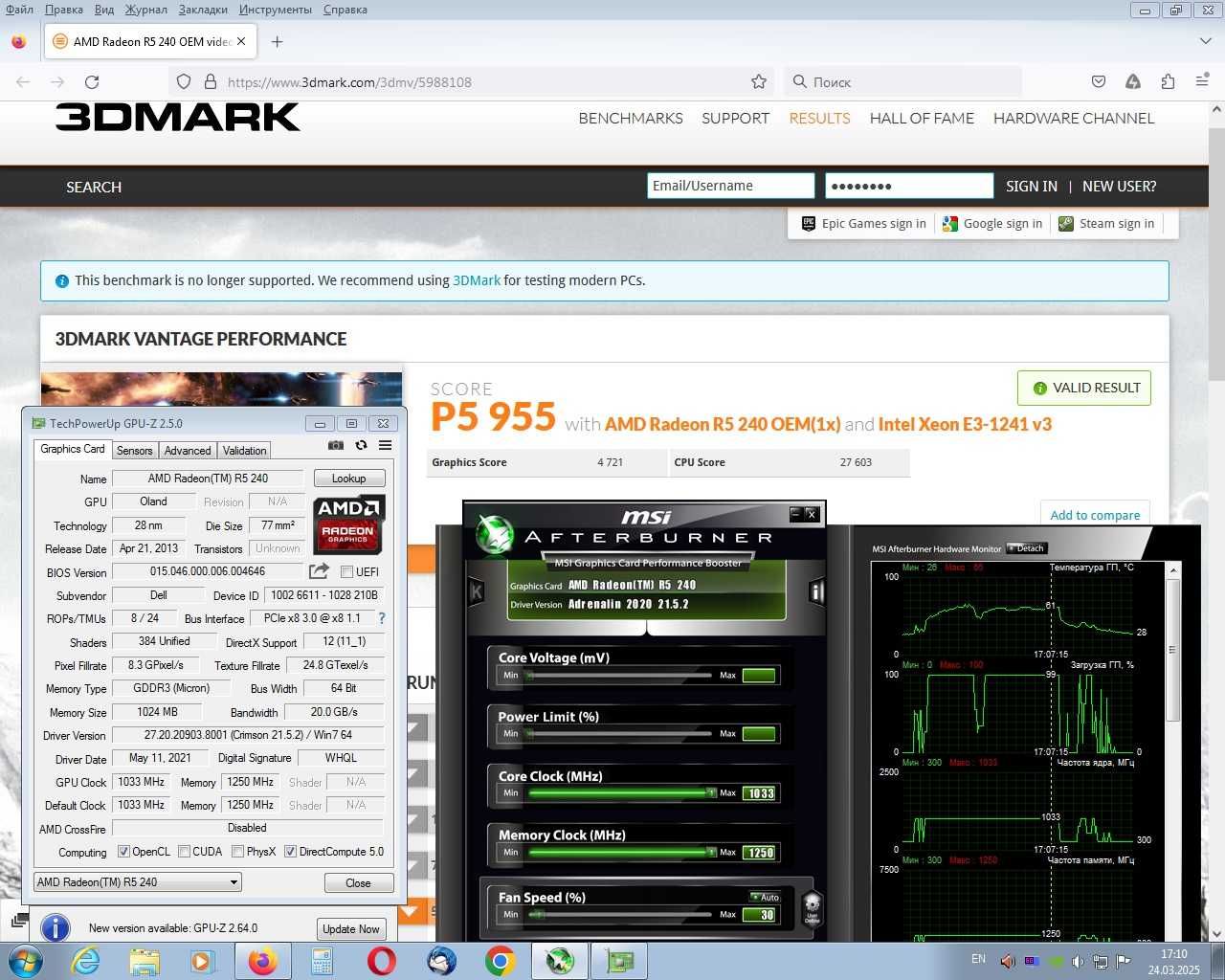Toggle the OpenCL checkbox
The width and height of the screenshot is (1225, 980).
click(x=123, y=852)
